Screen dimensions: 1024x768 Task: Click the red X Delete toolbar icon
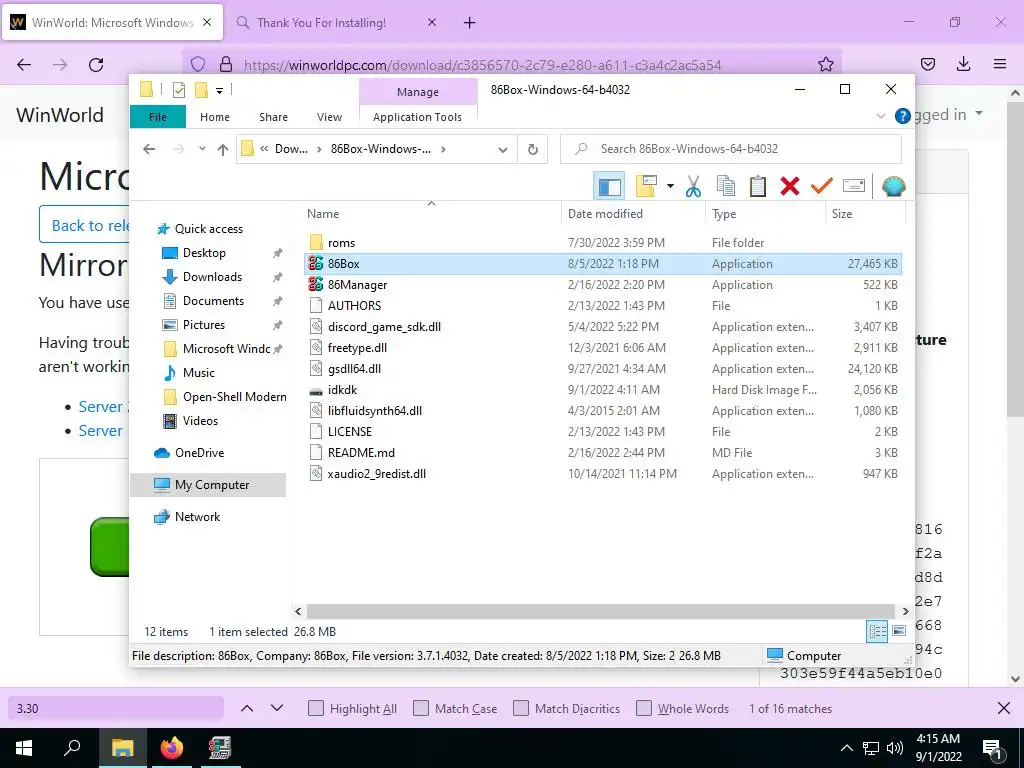coord(790,187)
